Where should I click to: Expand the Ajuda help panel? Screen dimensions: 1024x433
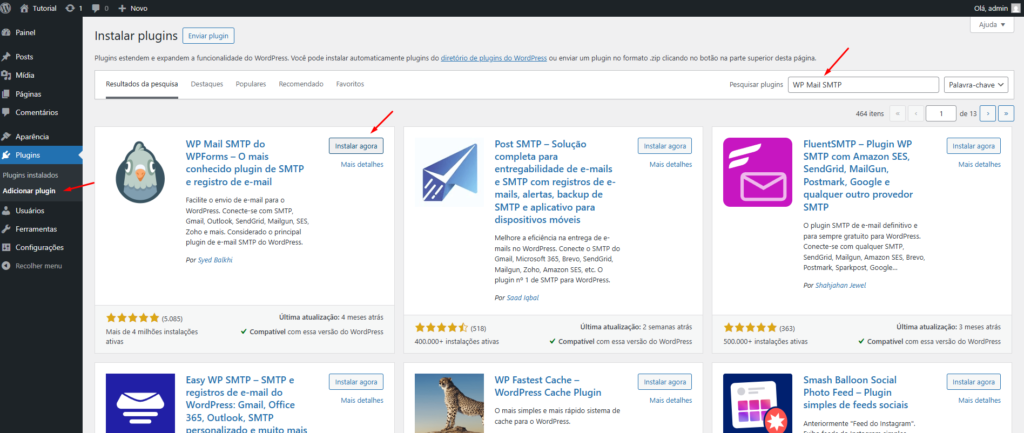[992, 25]
